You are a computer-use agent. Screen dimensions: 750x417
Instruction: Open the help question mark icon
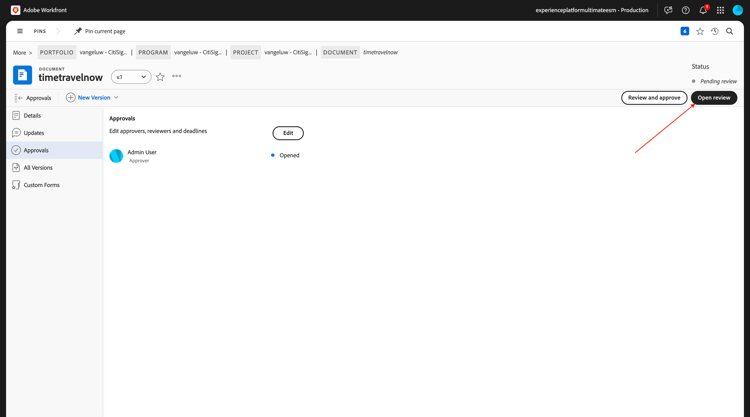[x=685, y=10]
